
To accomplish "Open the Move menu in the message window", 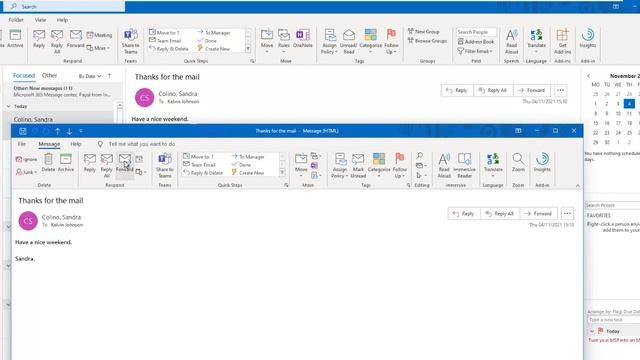I will 301,165.
